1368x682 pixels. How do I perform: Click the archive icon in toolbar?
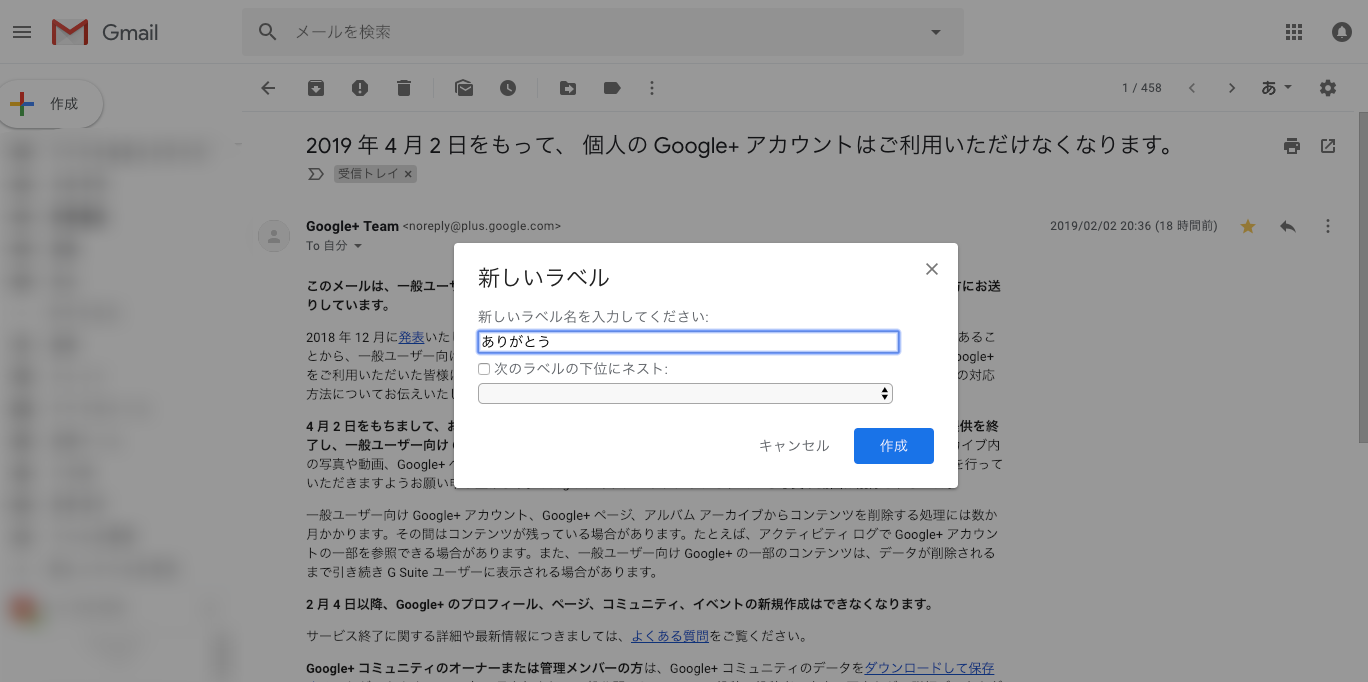316,88
